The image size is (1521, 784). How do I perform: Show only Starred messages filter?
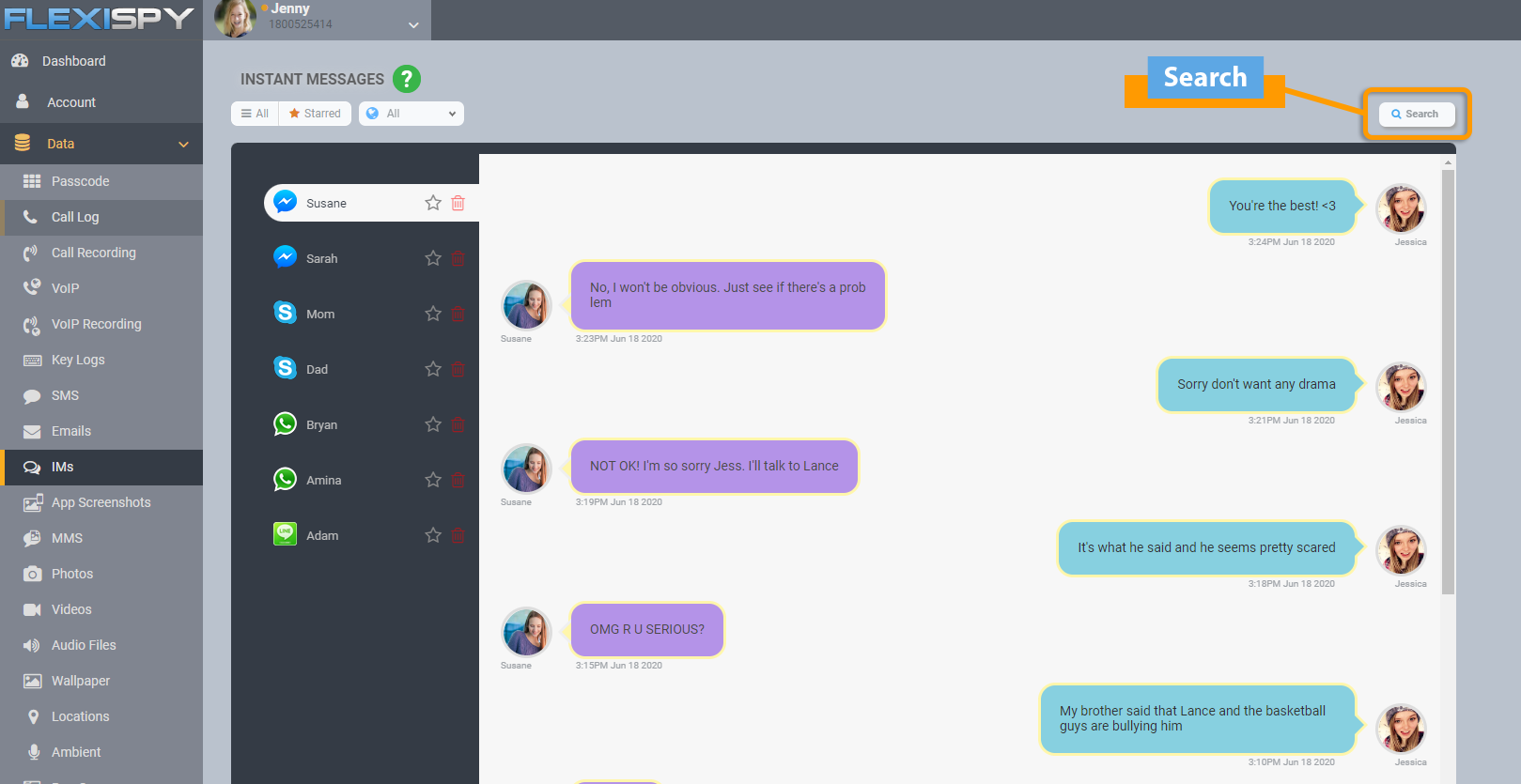(315, 114)
